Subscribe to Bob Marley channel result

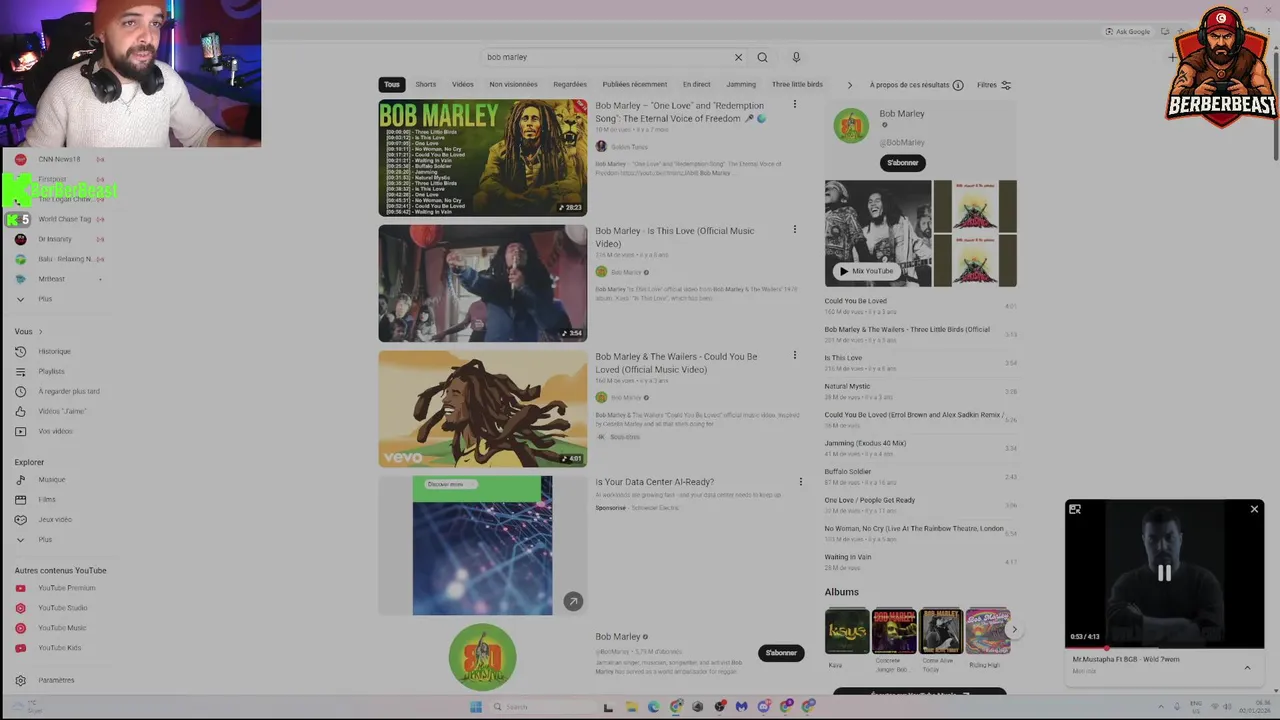coord(781,653)
